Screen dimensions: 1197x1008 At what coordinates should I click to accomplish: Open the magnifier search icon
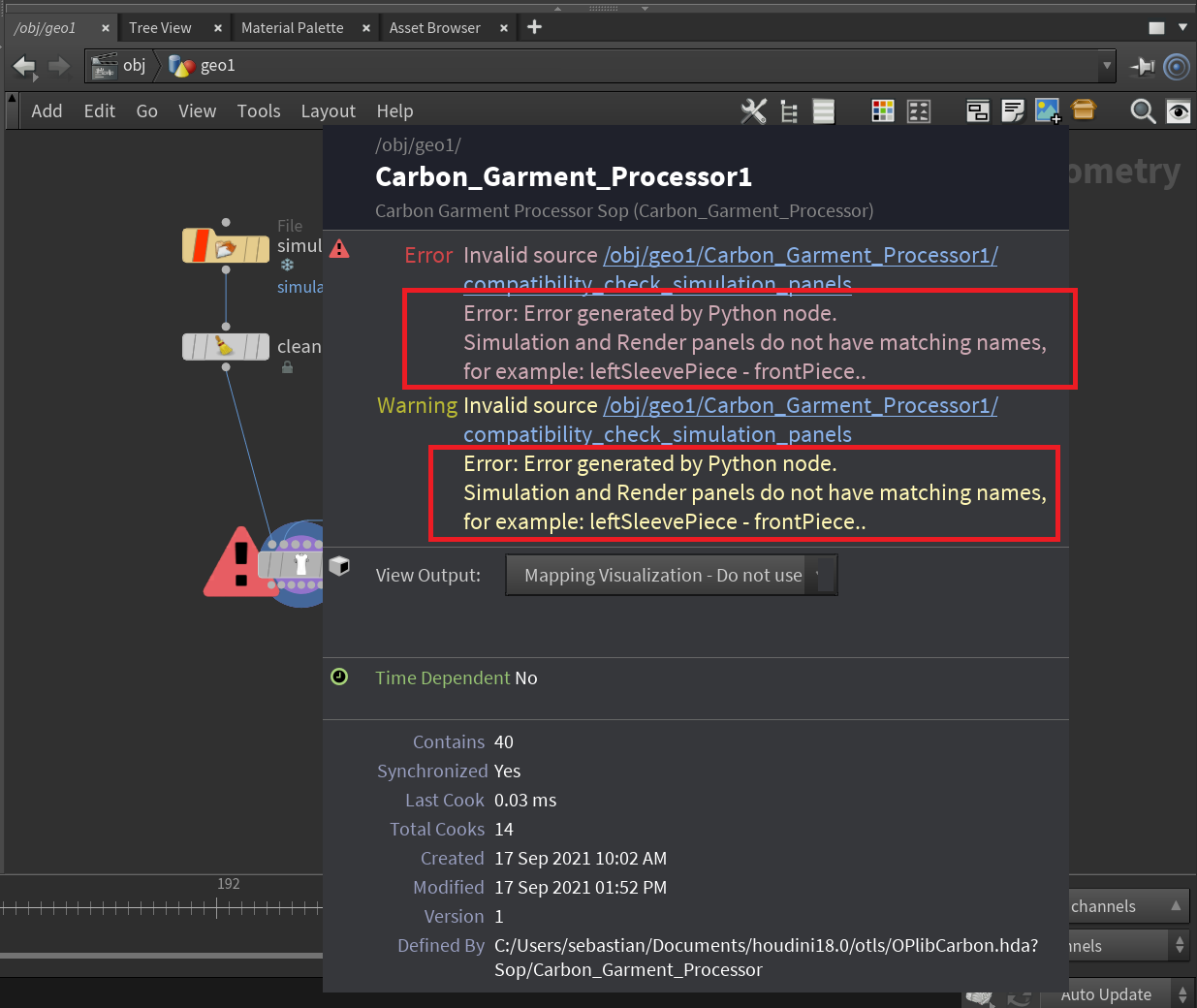[x=1143, y=111]
